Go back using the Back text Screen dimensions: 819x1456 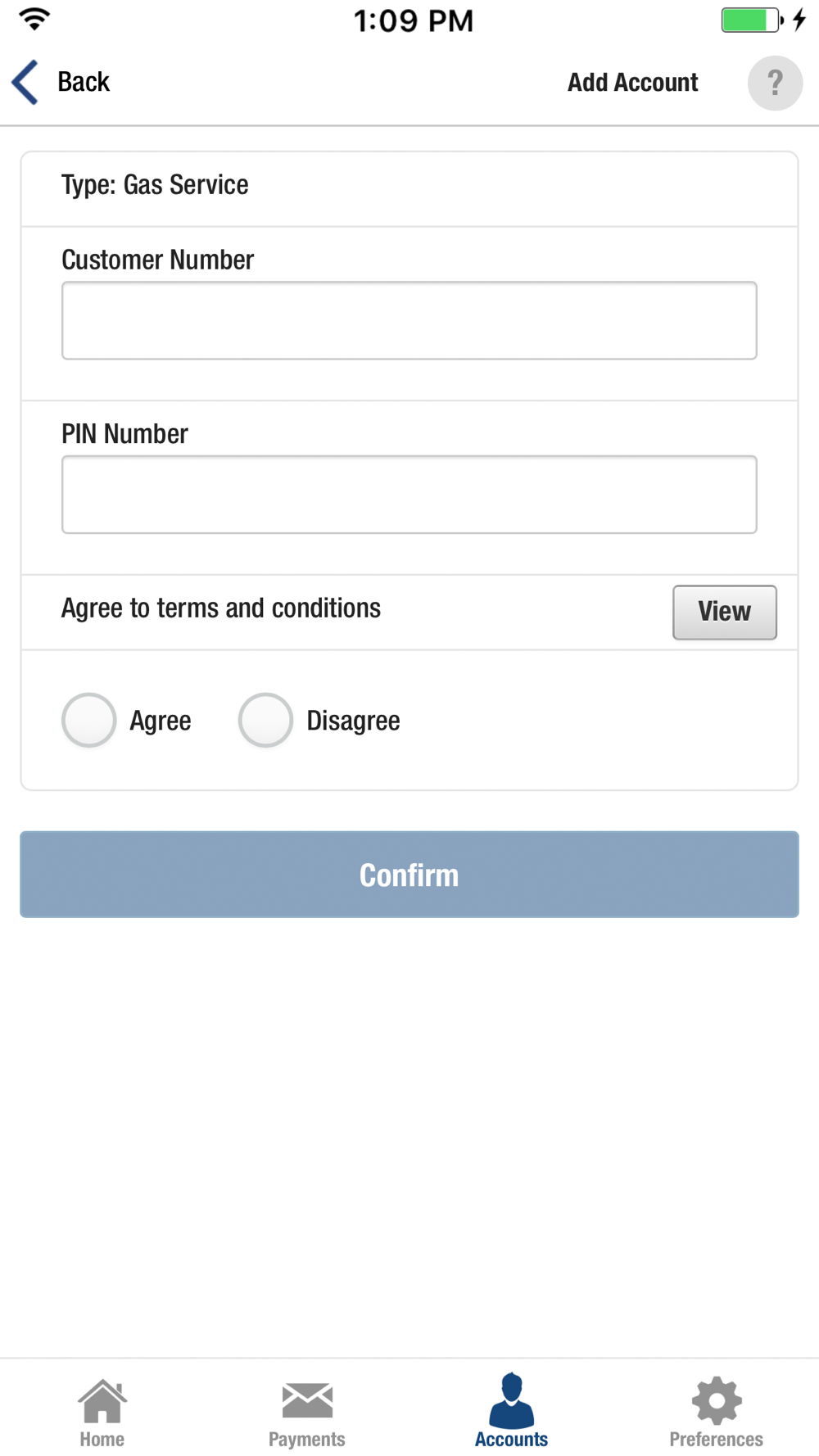click(x=84, y=82)
